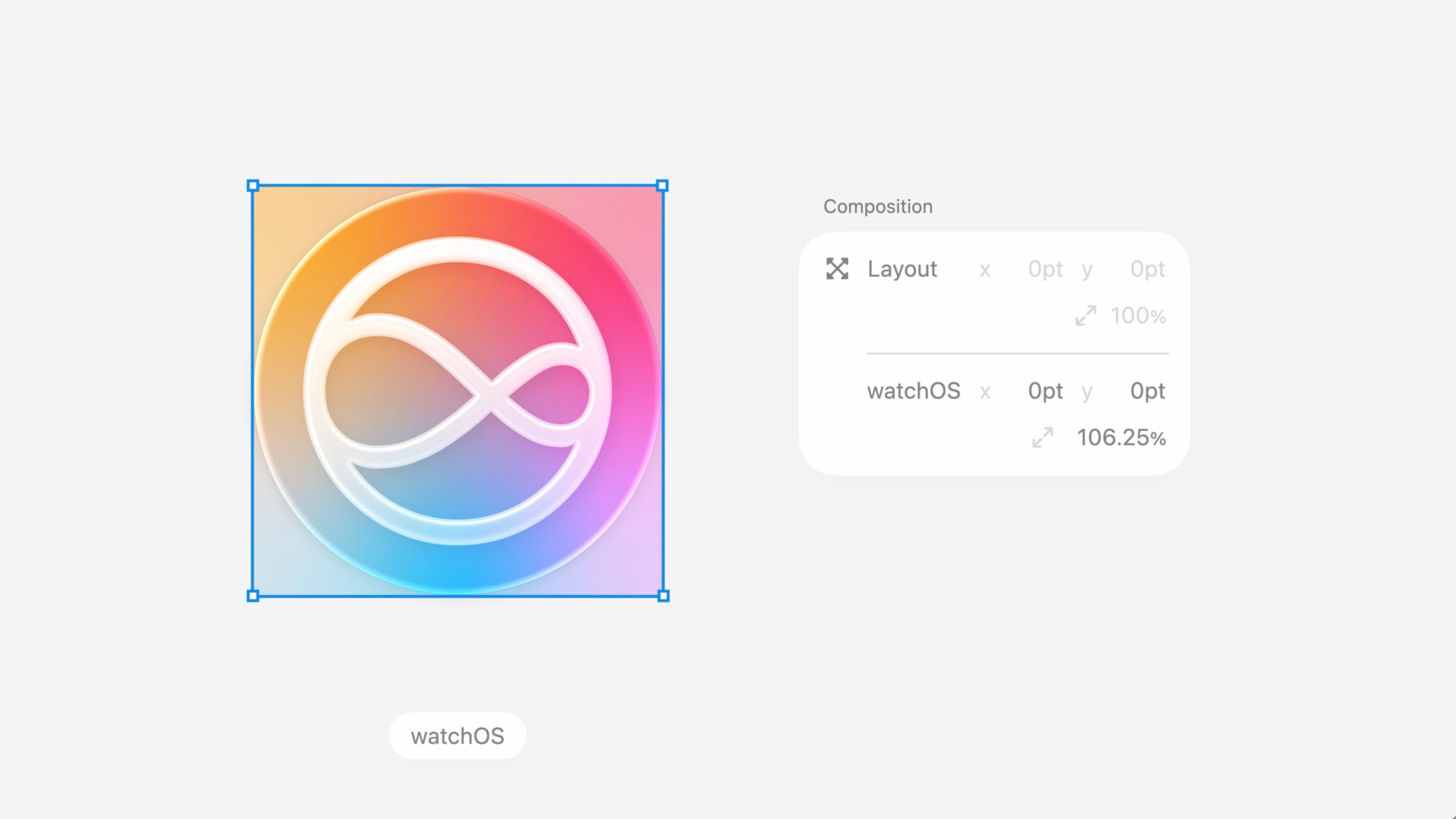Click the watchOS row label in panel
The width and height of the screenshot is (1456, 819).
tap(913, 391)
